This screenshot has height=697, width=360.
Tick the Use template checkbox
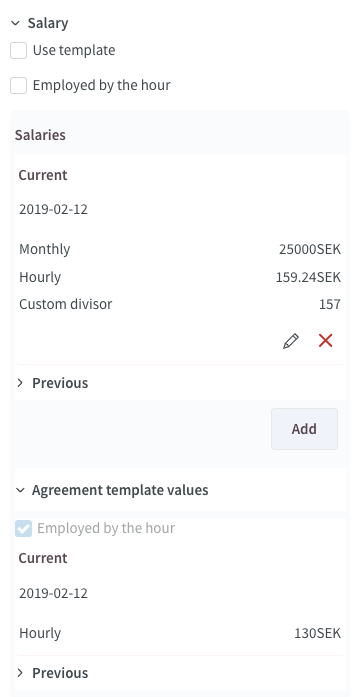pyautogui.click(x=19, y=51)
